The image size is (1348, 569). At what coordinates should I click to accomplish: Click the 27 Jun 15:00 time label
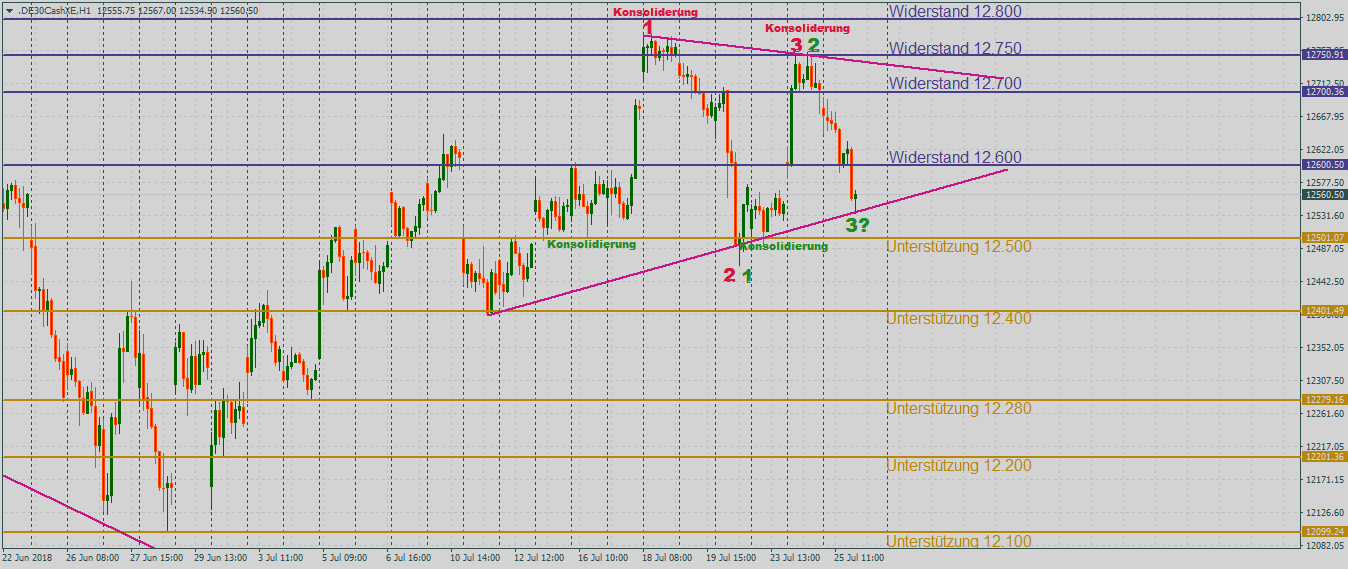(157, 558)
